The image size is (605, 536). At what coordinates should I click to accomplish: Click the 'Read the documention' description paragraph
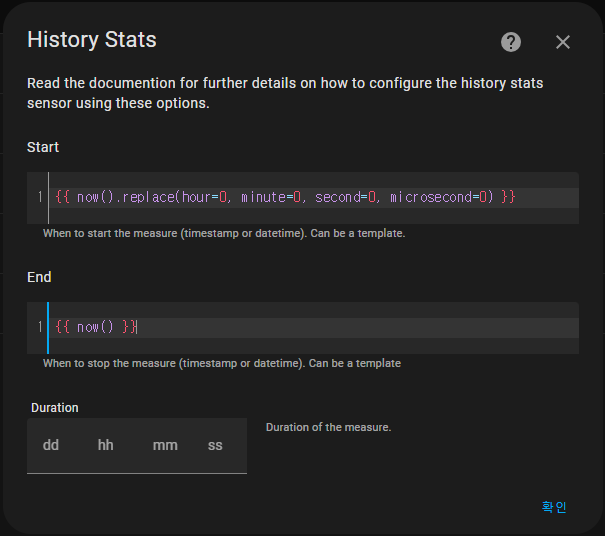285,93
